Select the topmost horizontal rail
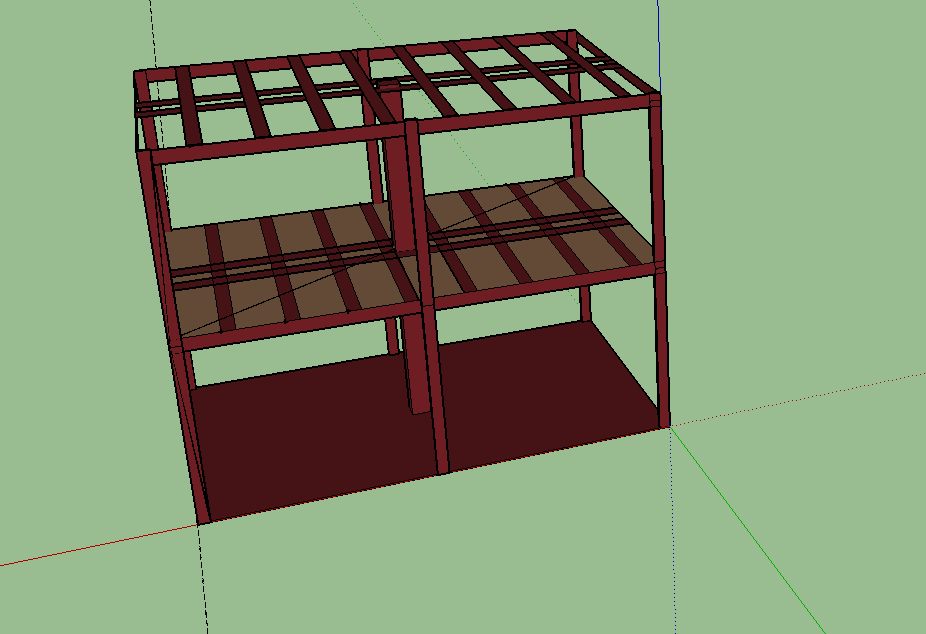Screen dimensions: 926x634 tap(400, 50)
